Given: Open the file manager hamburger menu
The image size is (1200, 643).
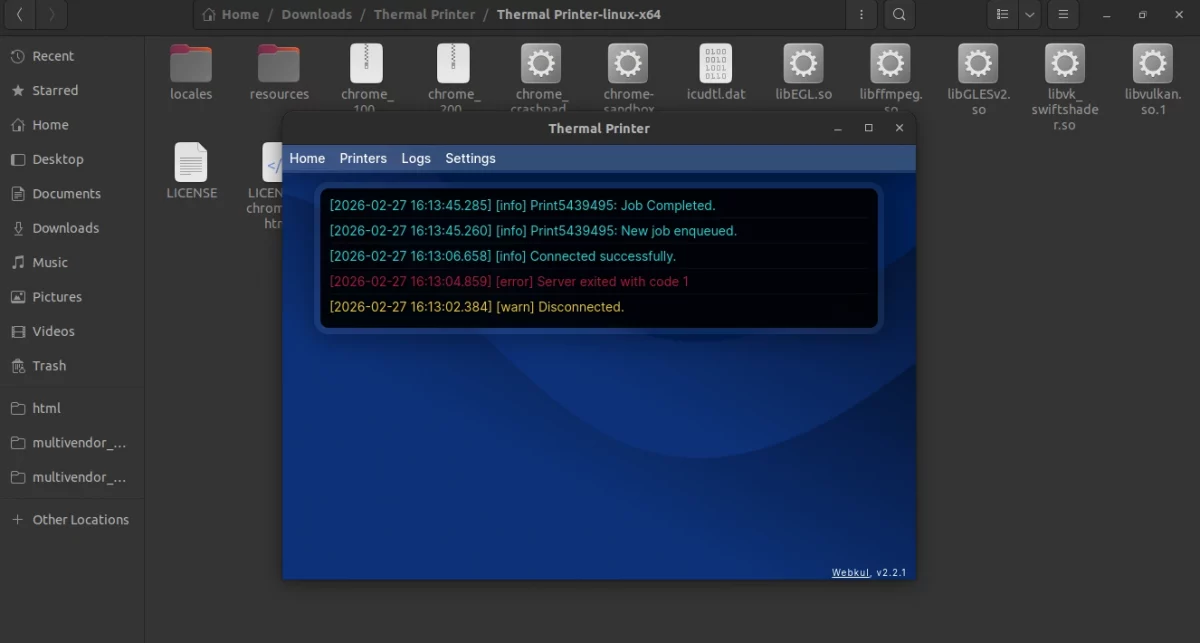Looking at the screenshot, I should [x=1062, y=14].
